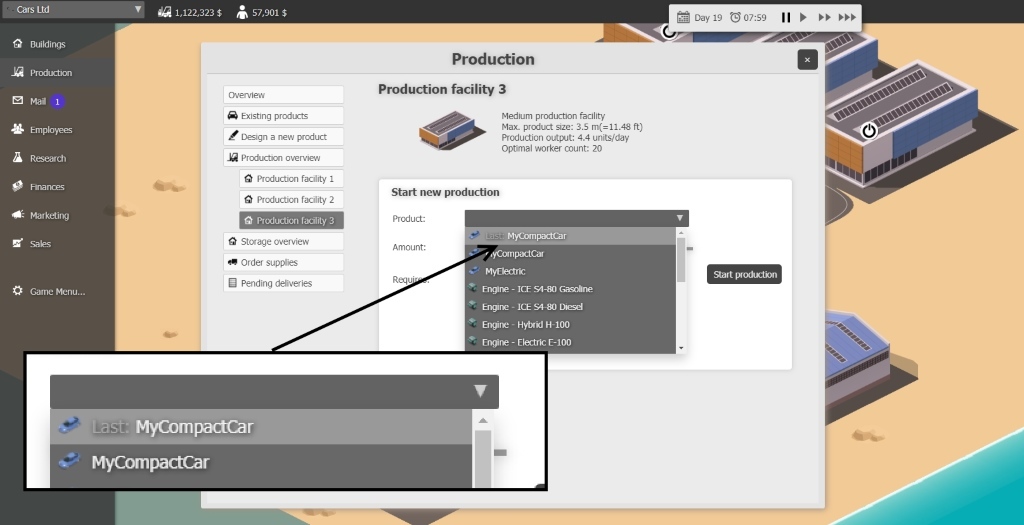Open the Research flask section
Image resolution: width=1024 pixels, height=525 pixels.
[x=47, y=158]
